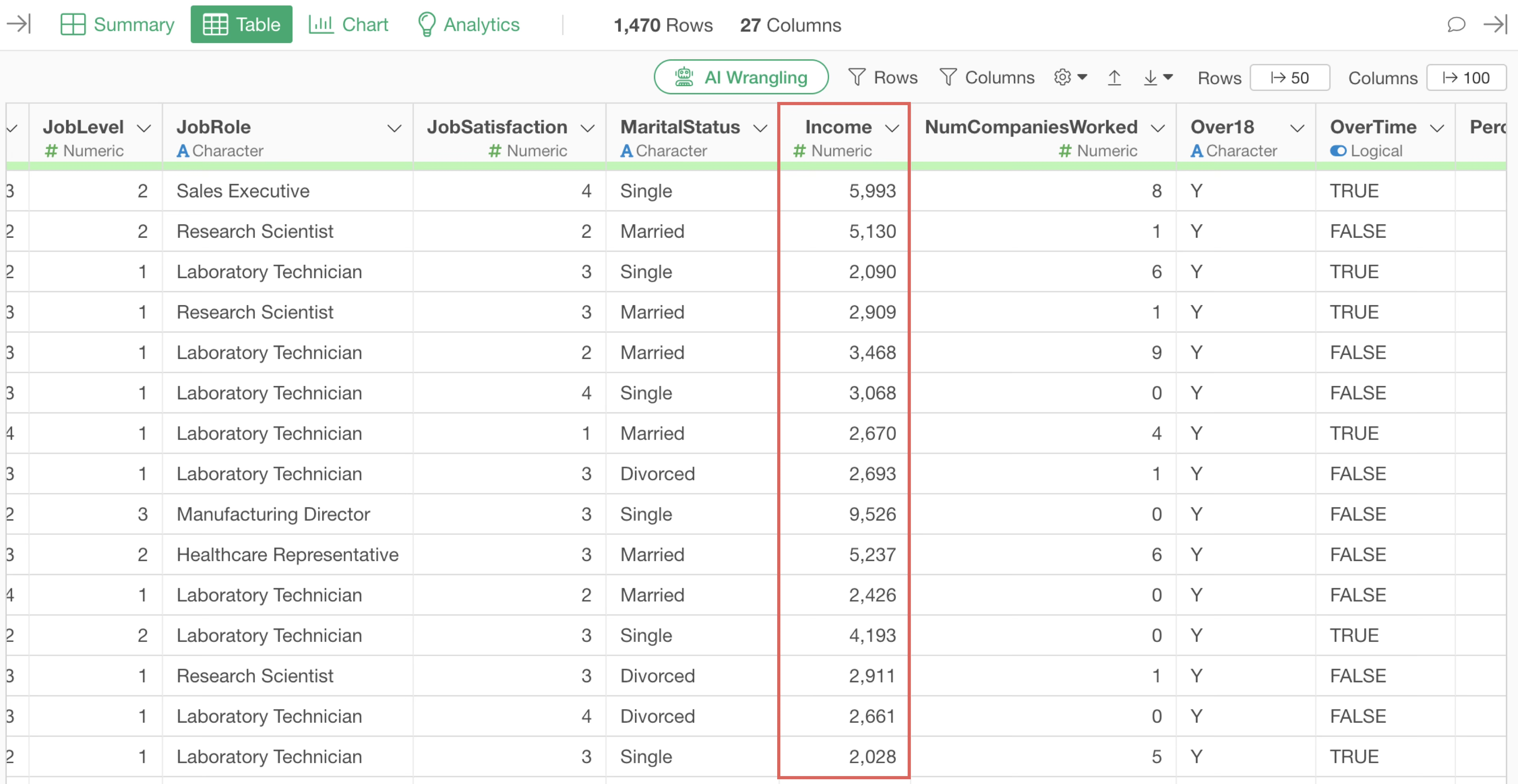Screen dimensions: 1518x784
Task: Click the NumCompaniesWorked header name
Action: [x=1031, y=126]
